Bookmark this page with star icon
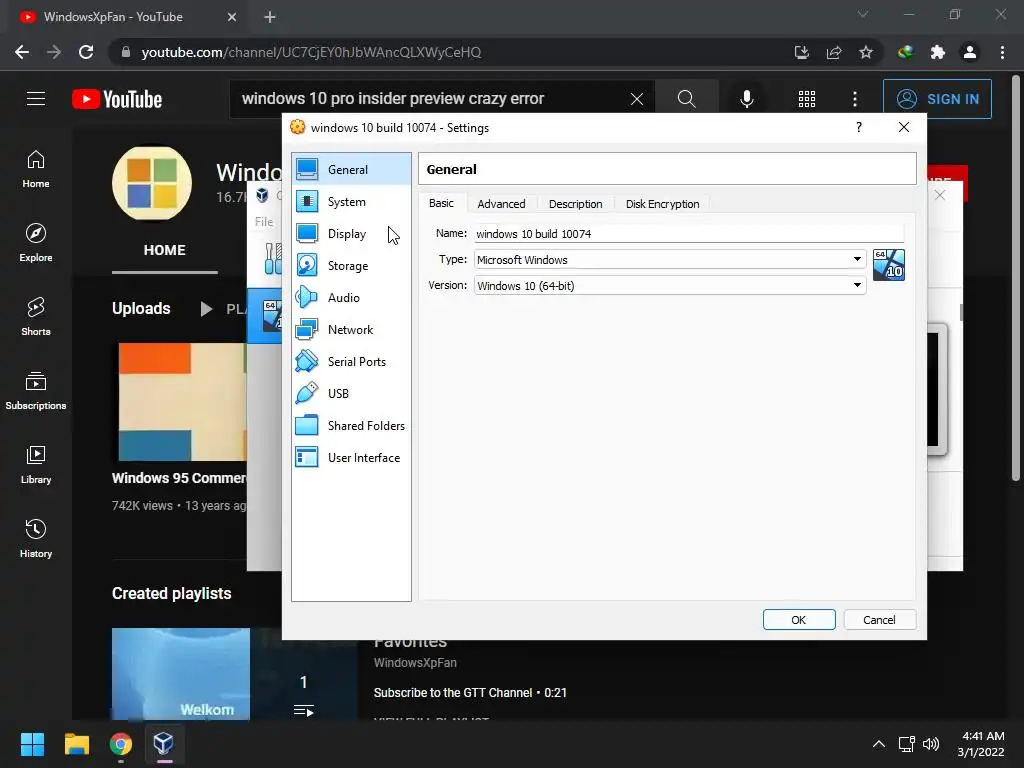The image size is (1024, 768). (865, 52)
